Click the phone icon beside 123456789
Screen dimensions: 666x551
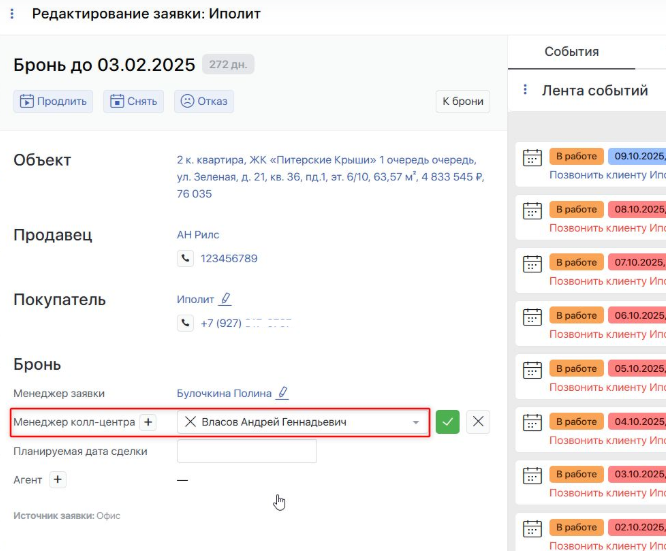185,258
